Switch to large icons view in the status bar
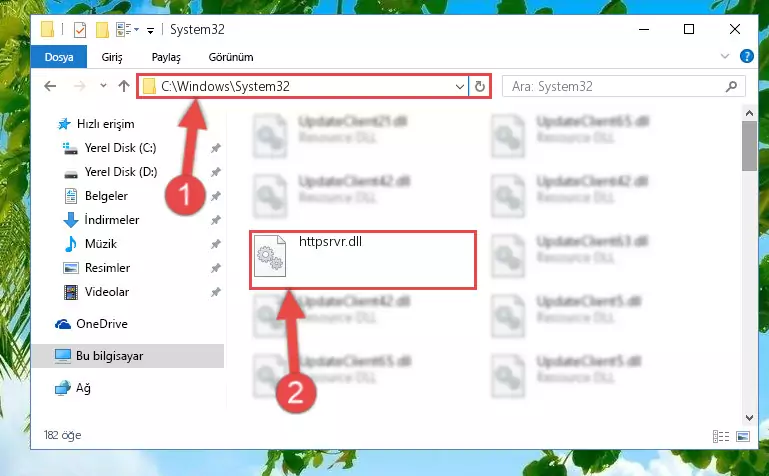Image resolution: width=769 pixels, height=476 pixels. (x=743, y=436)
